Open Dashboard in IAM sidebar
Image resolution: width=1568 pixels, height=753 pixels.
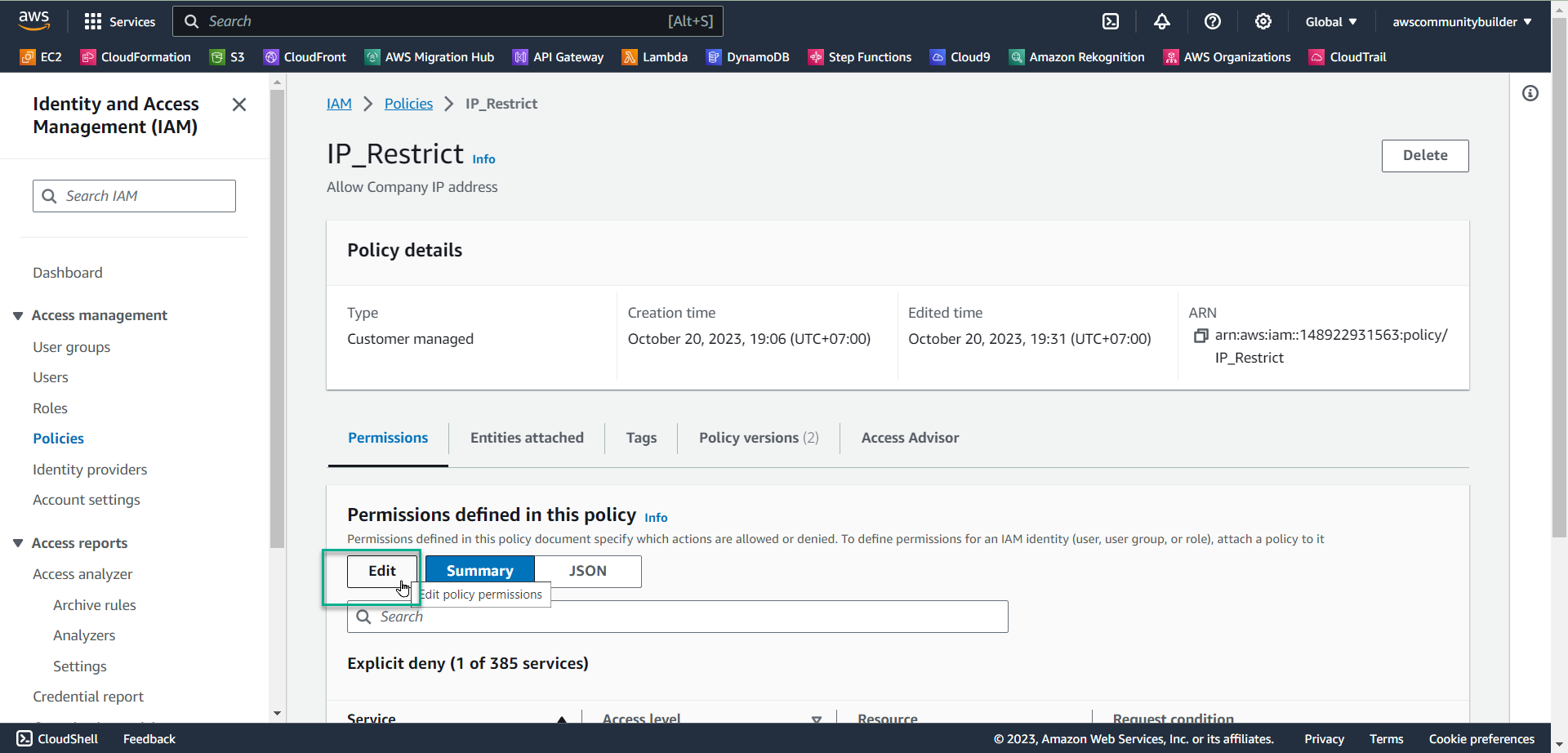(x=68, y=273)
